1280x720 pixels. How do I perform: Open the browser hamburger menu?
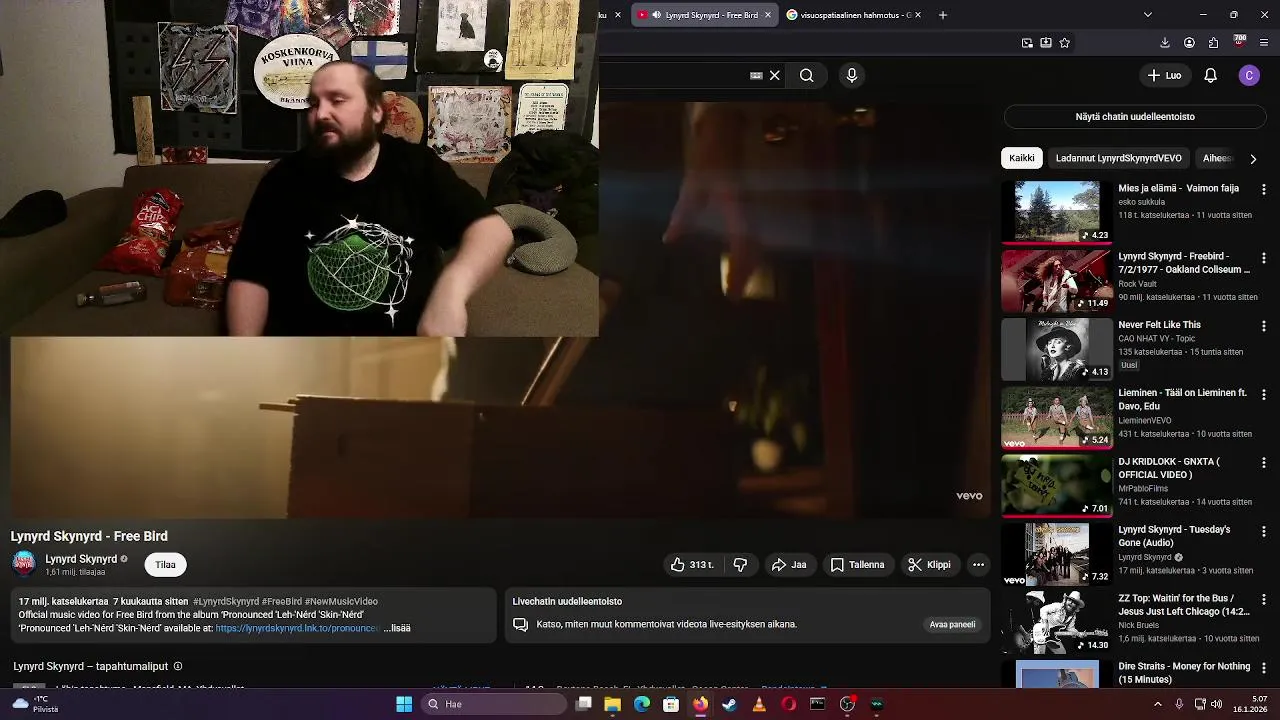1264,43
